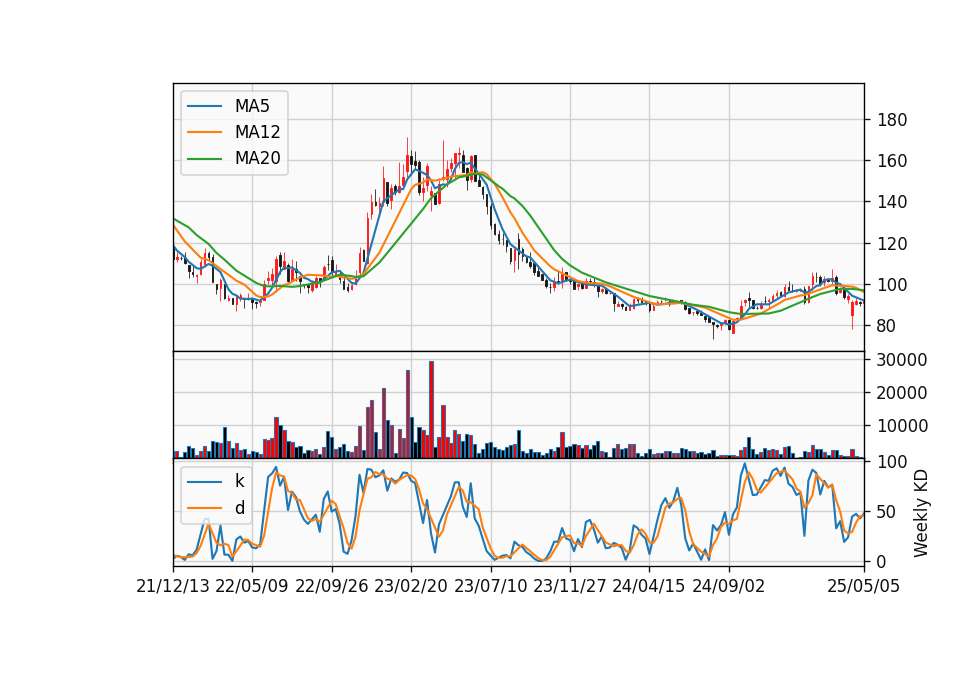The width and height of the screenshot is (960, 690).
Task: Click the 10000 volume axis label
Action: [902, 426]
